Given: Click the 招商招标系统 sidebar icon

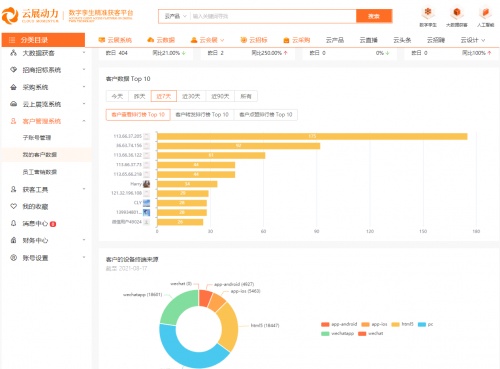Looking at the screenshot, I should (13, 70).
